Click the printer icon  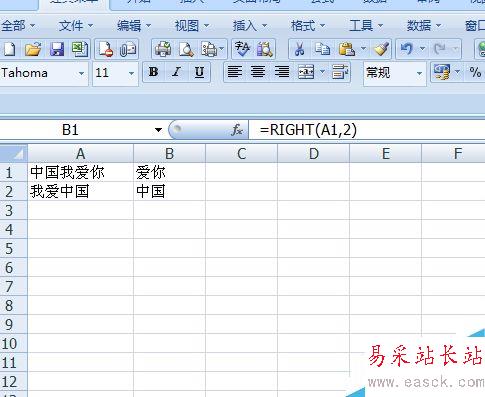click(x=163, y=50)
